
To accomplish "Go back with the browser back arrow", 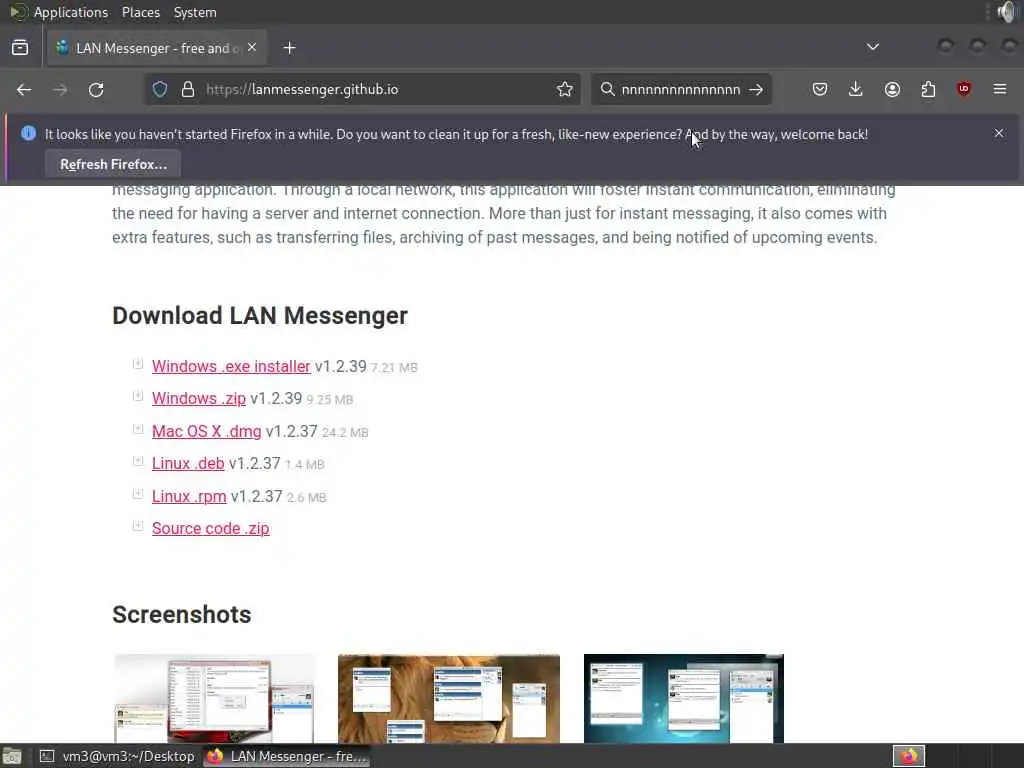I will click(x=24, y=89).
